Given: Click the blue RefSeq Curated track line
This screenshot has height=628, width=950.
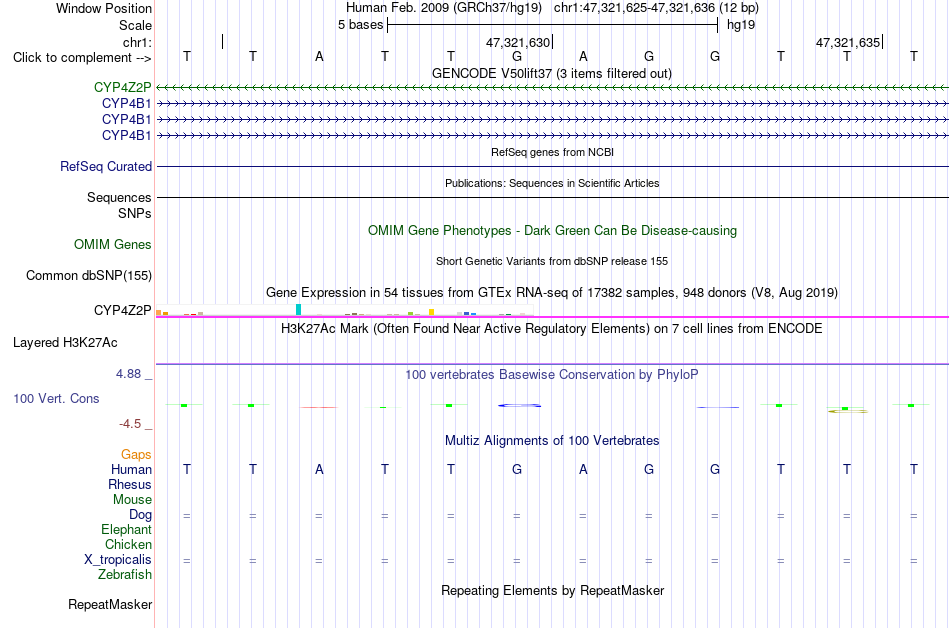Looking at the screenshot, I should [x=552, y=167].
